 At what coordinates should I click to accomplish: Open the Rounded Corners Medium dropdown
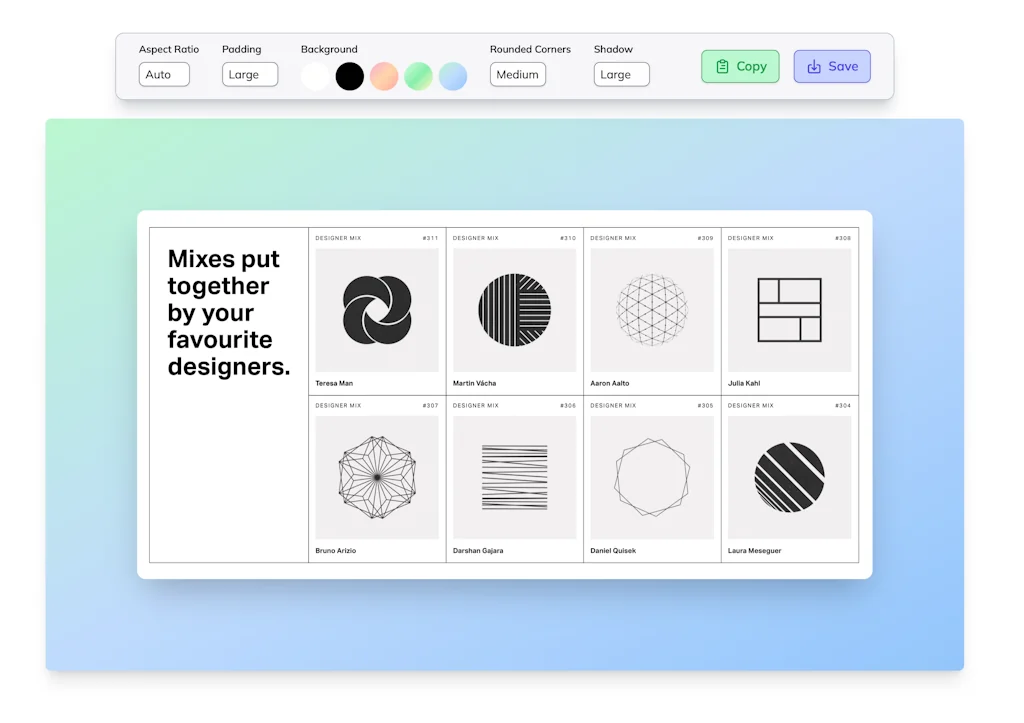coord(517,74)
